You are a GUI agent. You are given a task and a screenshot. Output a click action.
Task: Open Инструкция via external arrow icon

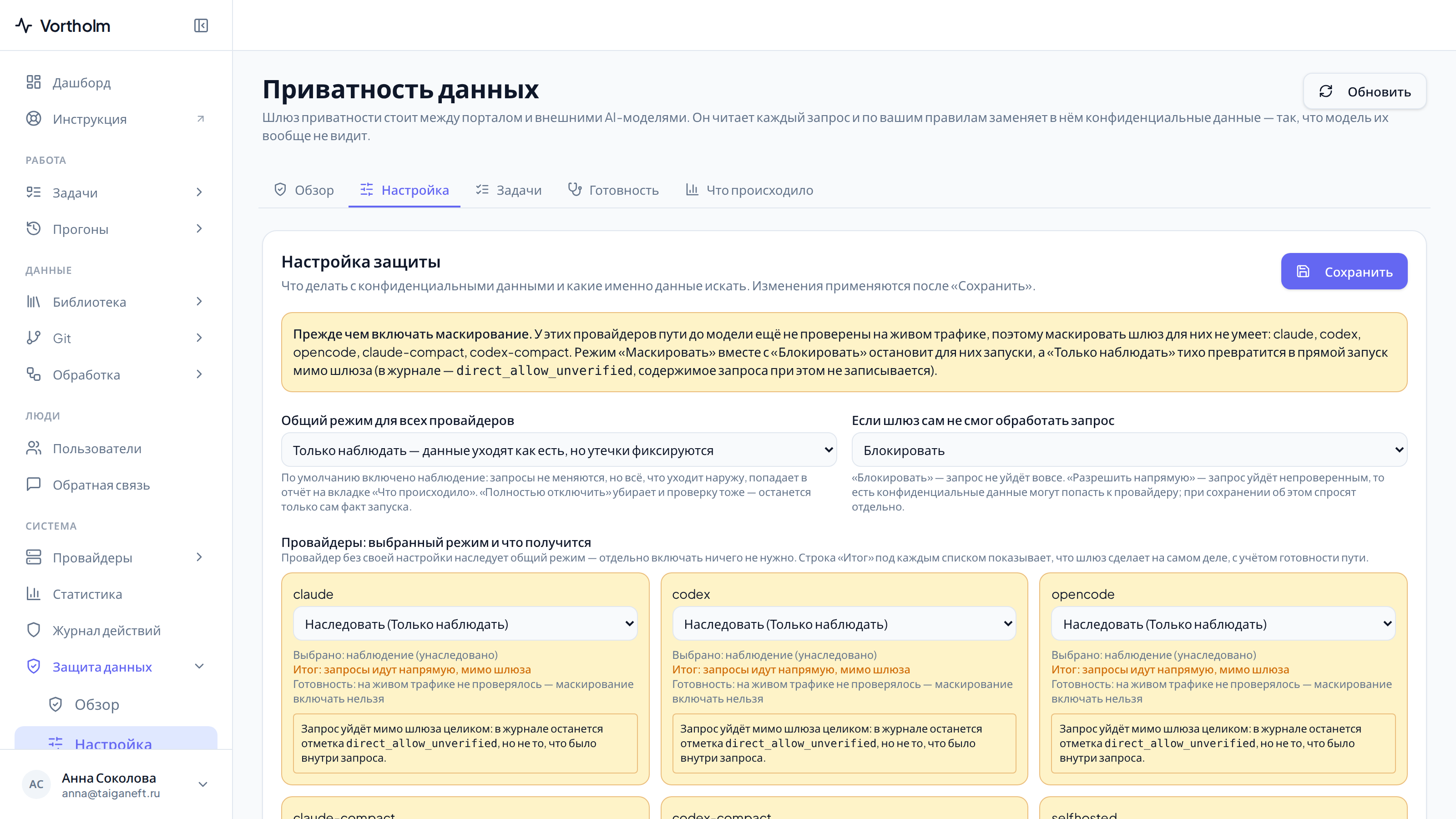click(200, 119)
